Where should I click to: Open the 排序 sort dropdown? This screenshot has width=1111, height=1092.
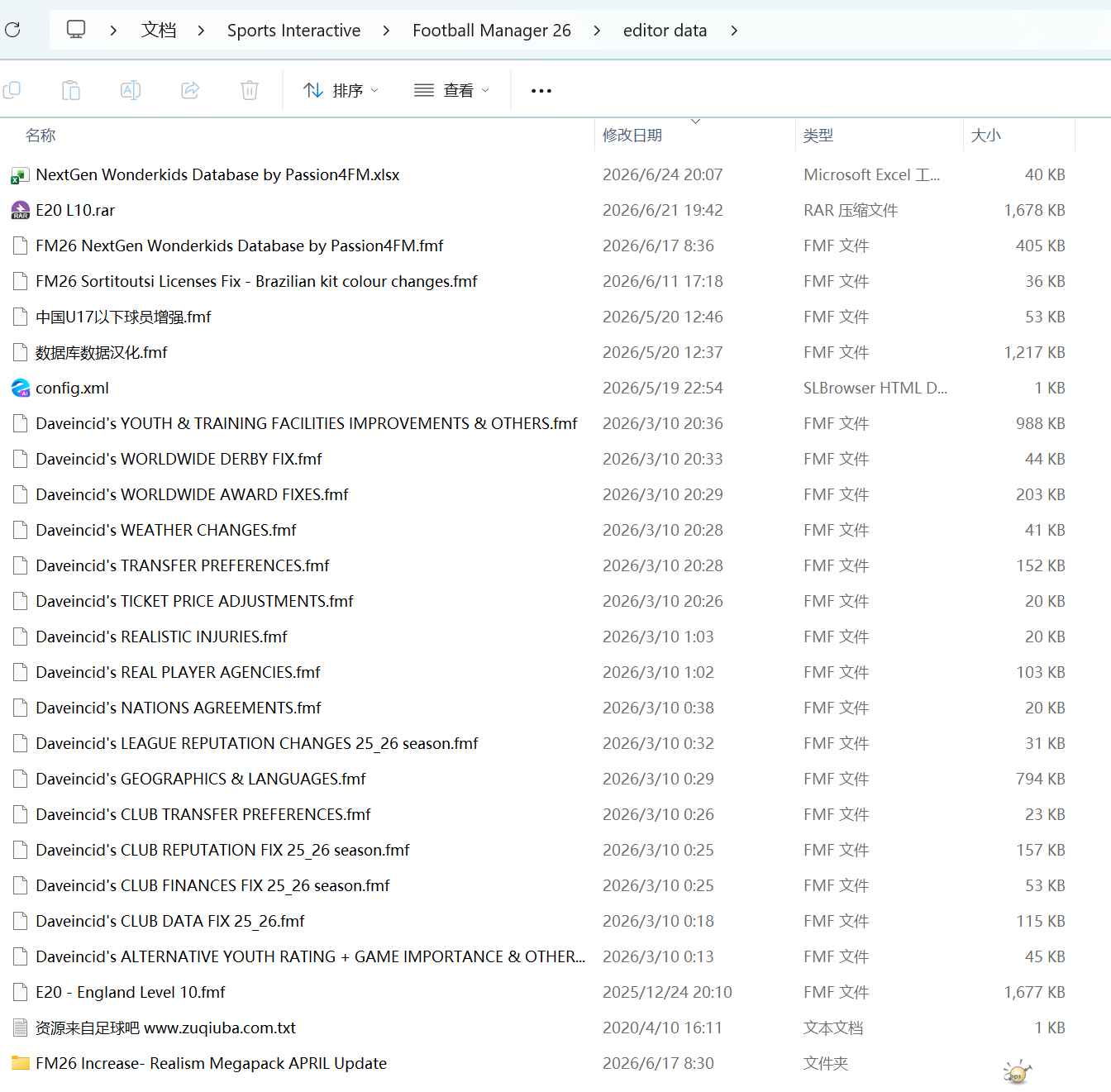click(341, 90)
